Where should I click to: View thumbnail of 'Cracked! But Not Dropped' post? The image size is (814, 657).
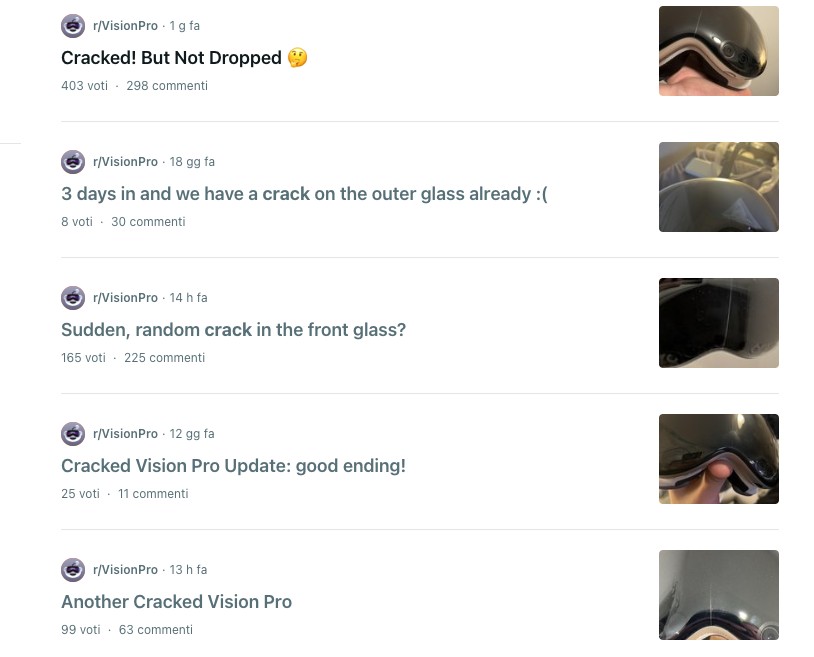718,51
